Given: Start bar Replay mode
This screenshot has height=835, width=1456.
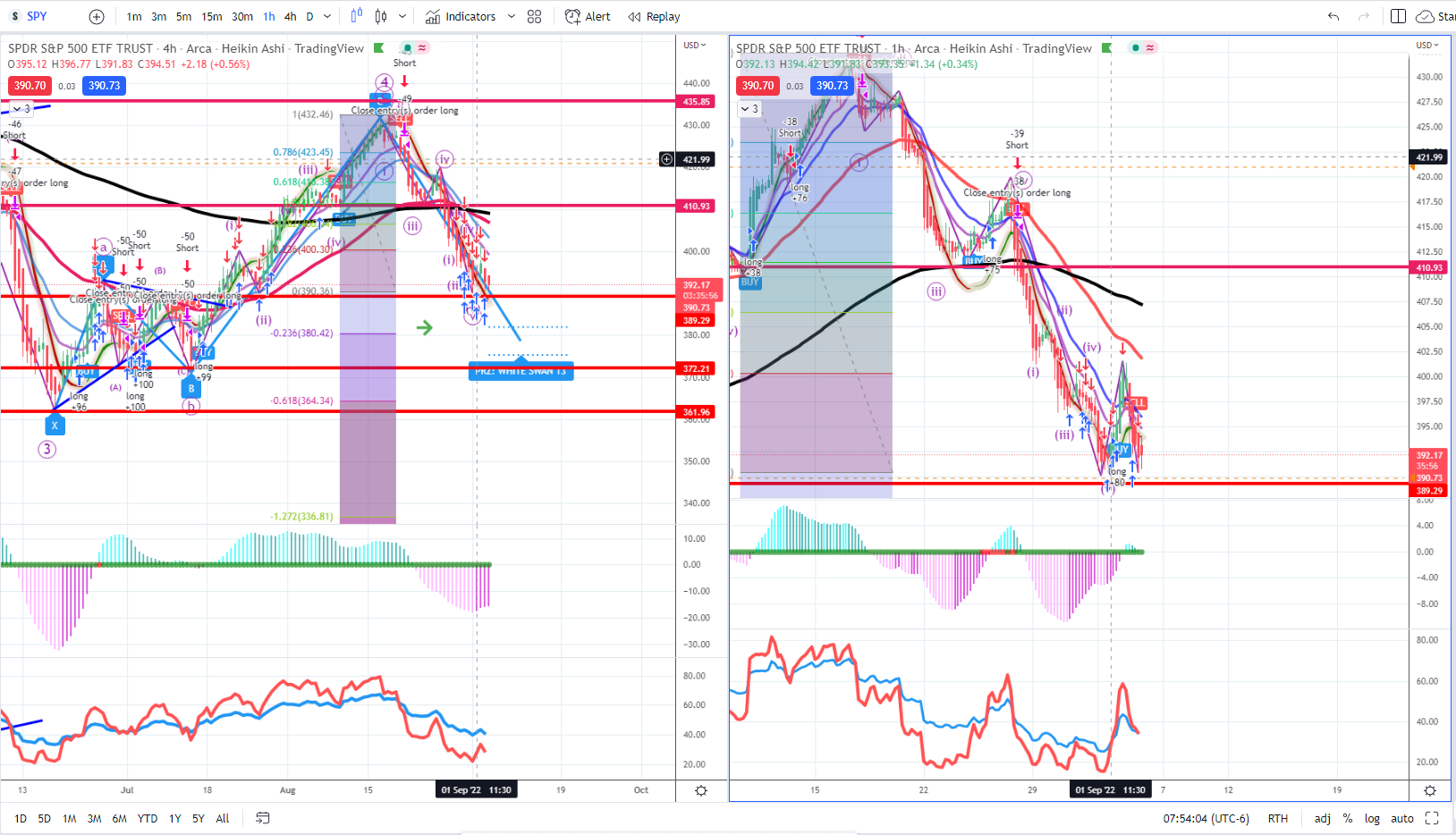Looking at the screenshot, I should tap(654, 16).
